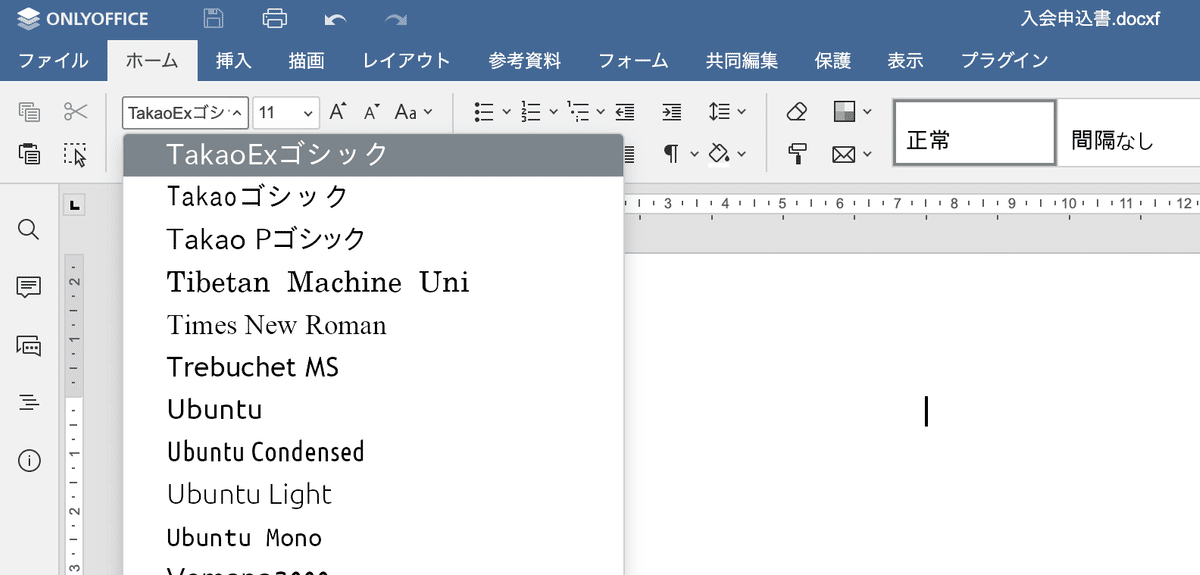Click the Paste clipboard icon
The width and height of the screenshot is (1200, 575).
coord(29,154)
